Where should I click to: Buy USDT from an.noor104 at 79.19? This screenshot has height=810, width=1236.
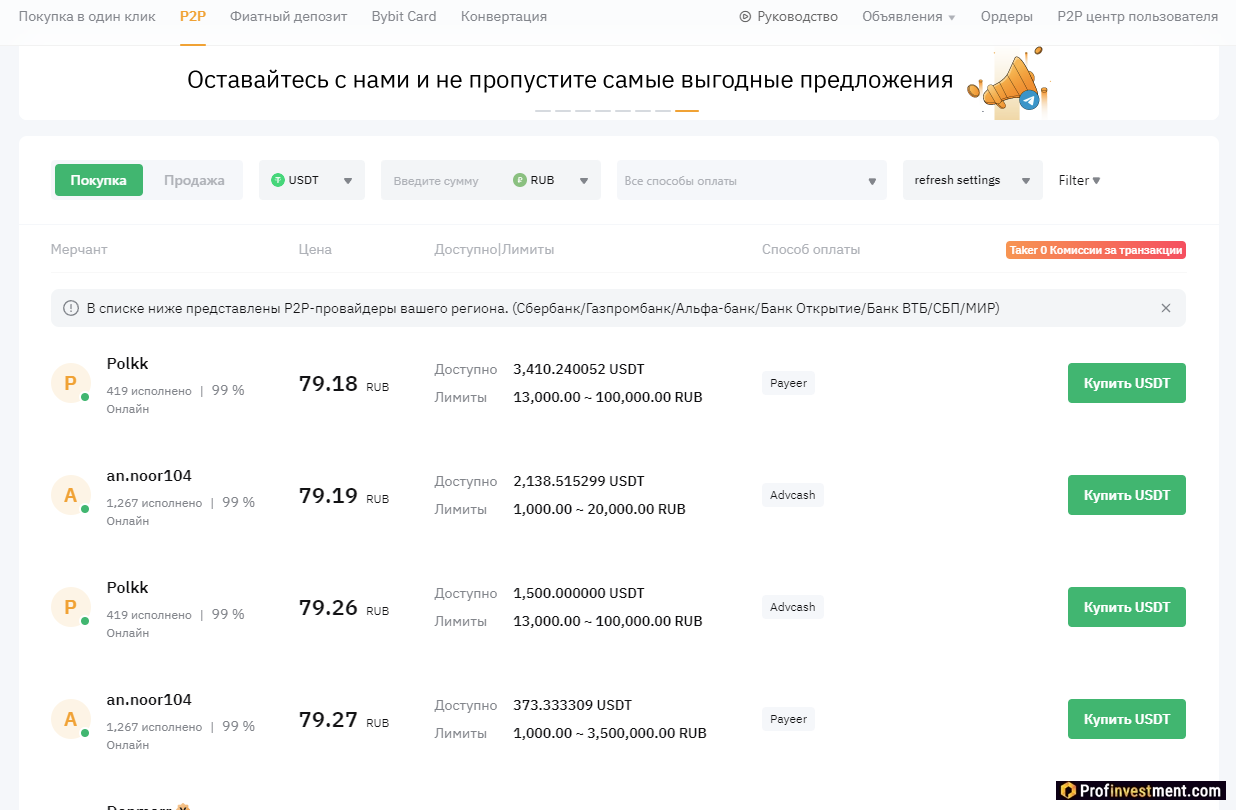click(x=1127, y=495)
